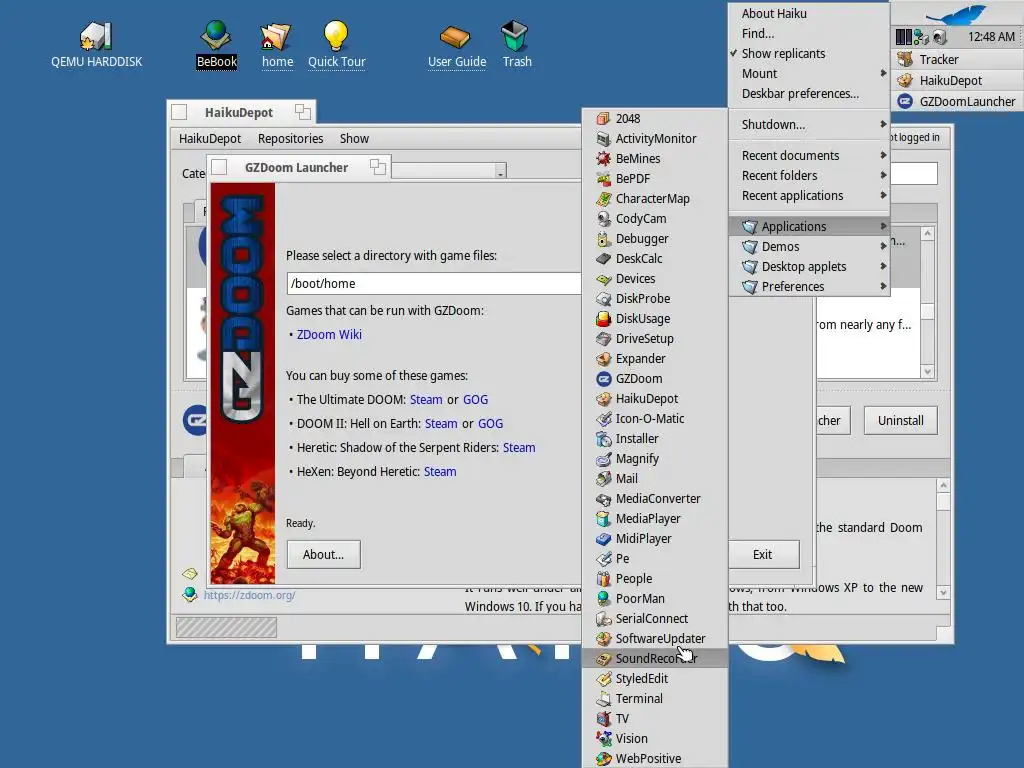Launch DiskProbe icon

603,299
